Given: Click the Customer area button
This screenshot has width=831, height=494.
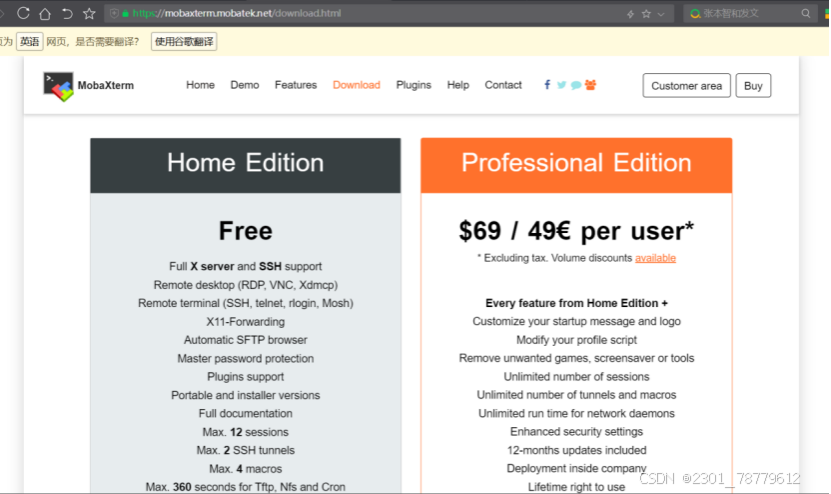Looking at the screenshot, I should tap(686, 85).
